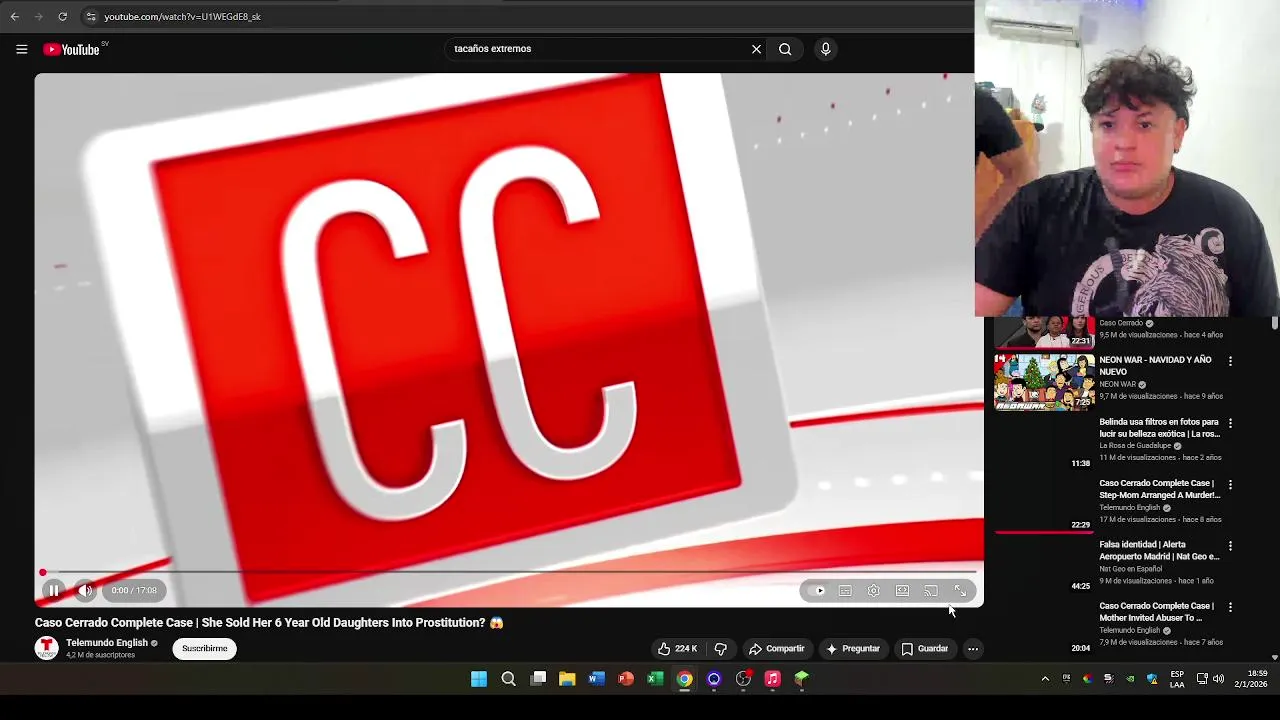Open File Explorer from taskbar
This screenshot has width=1280, height=720.
(x=567, y=679)
